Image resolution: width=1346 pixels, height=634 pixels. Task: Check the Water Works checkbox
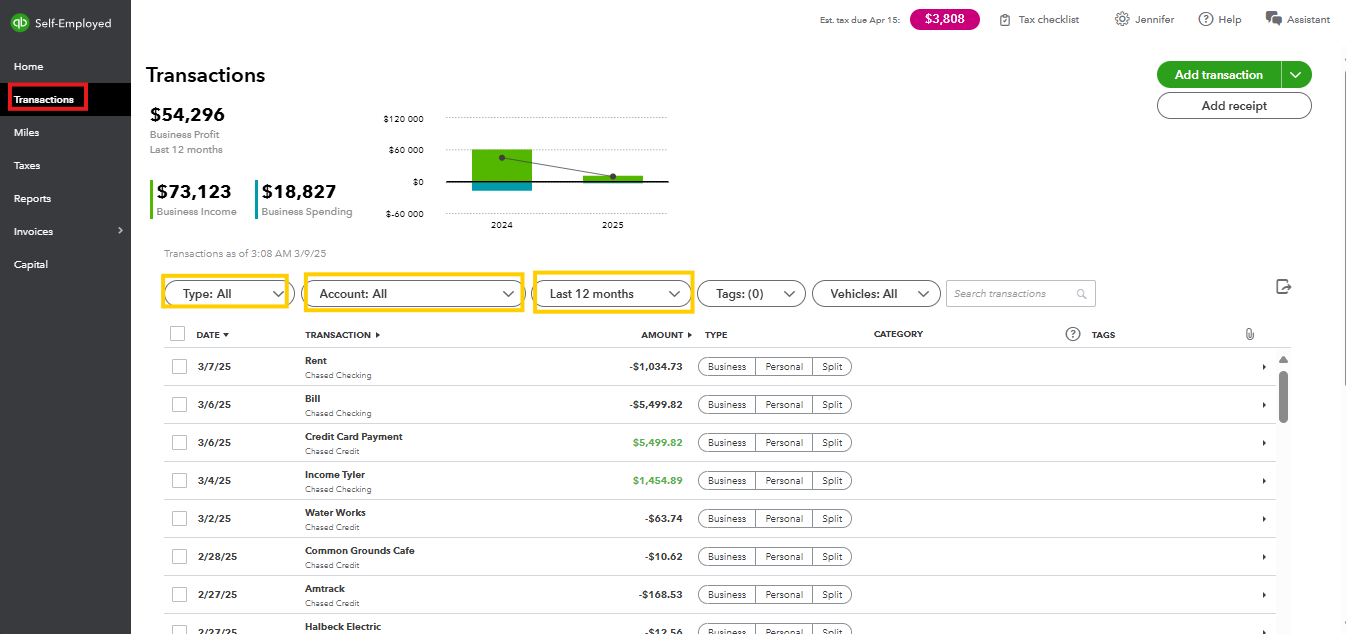point(179,519)
